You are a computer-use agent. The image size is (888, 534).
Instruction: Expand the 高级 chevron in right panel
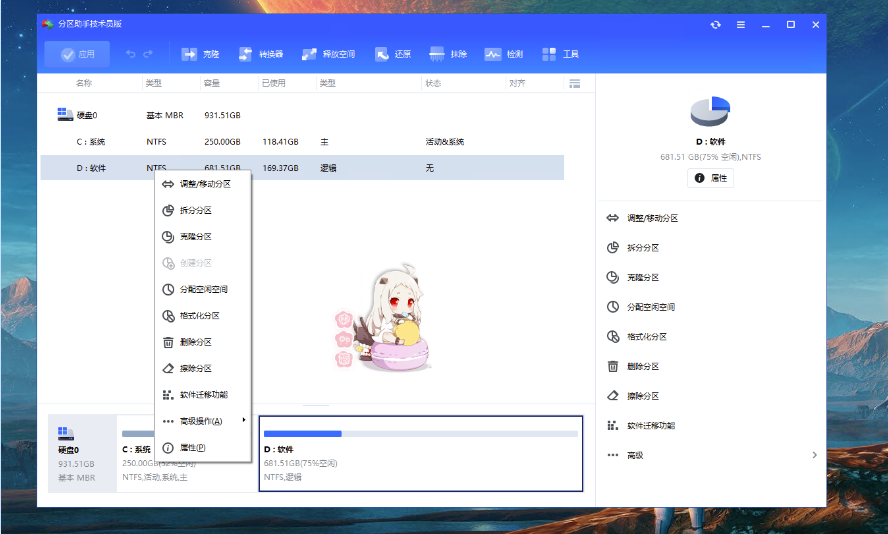[814, 455]
